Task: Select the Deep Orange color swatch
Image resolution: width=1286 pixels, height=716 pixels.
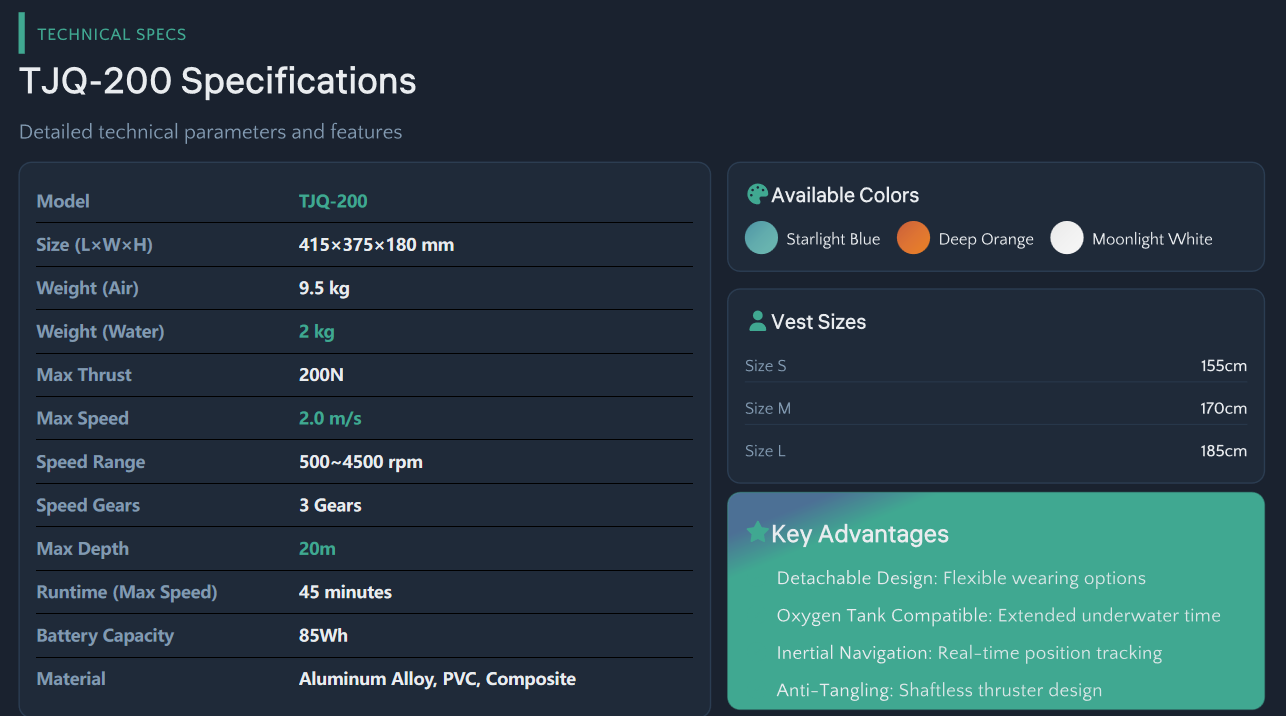Action: point(913,238)
